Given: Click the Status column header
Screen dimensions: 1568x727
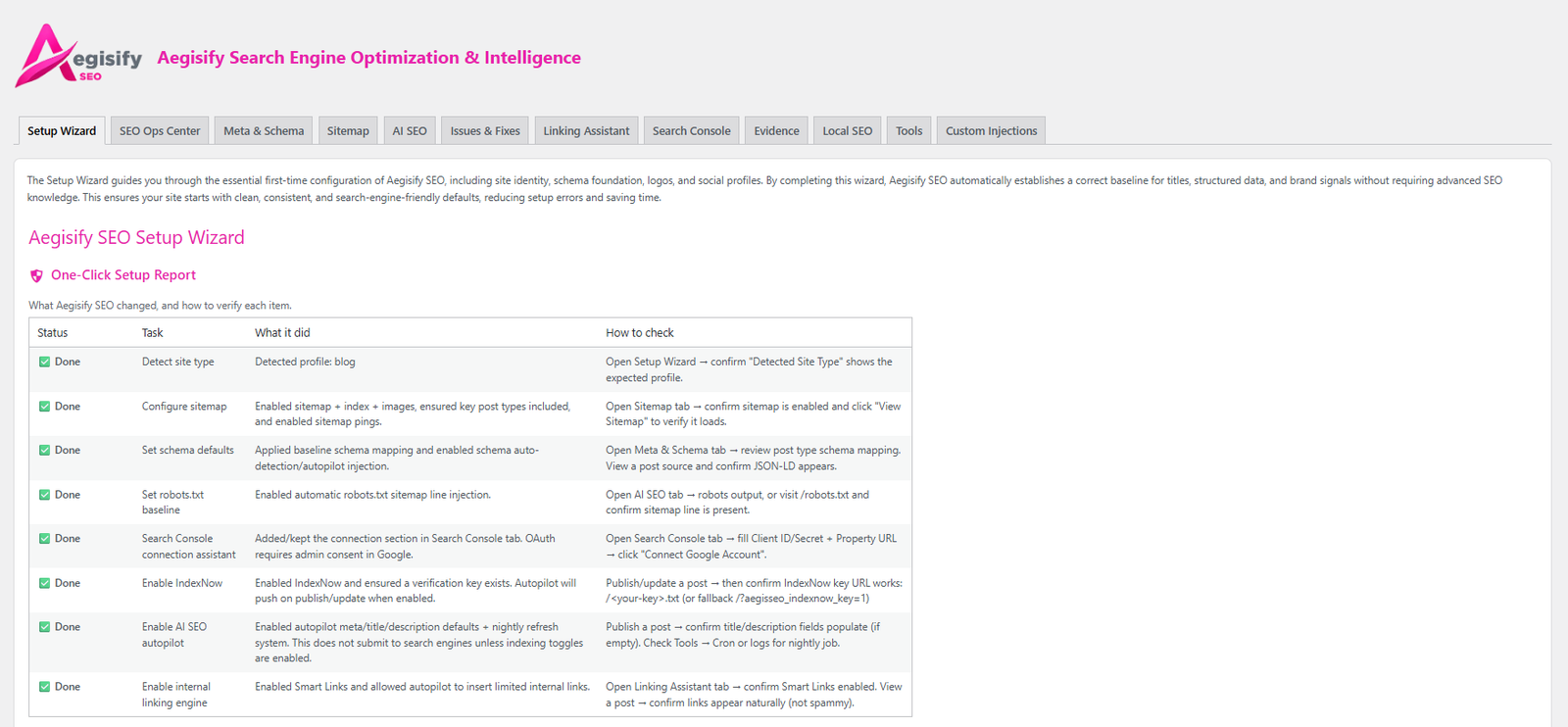Looking at the screenshot, I should tap(53, 333).
